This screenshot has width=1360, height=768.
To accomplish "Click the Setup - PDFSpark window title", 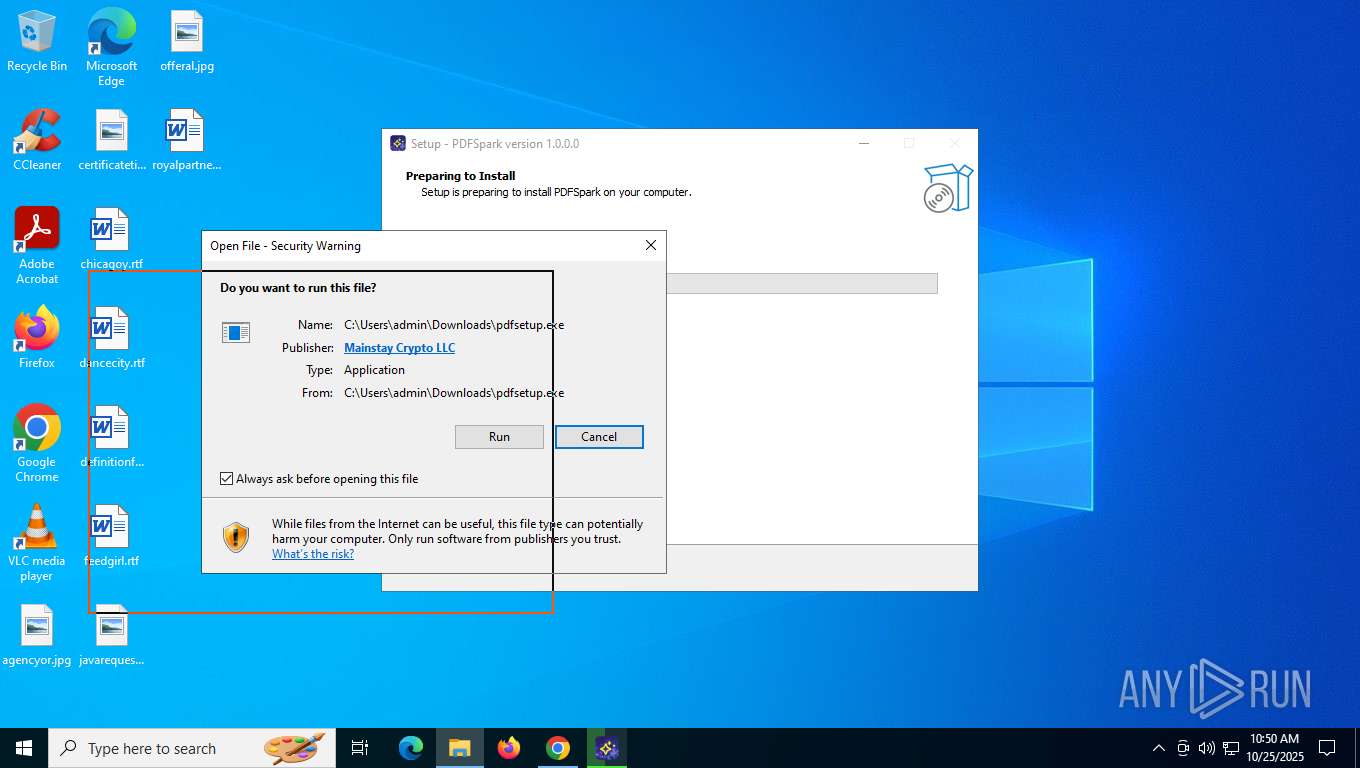I will [495, 144].
